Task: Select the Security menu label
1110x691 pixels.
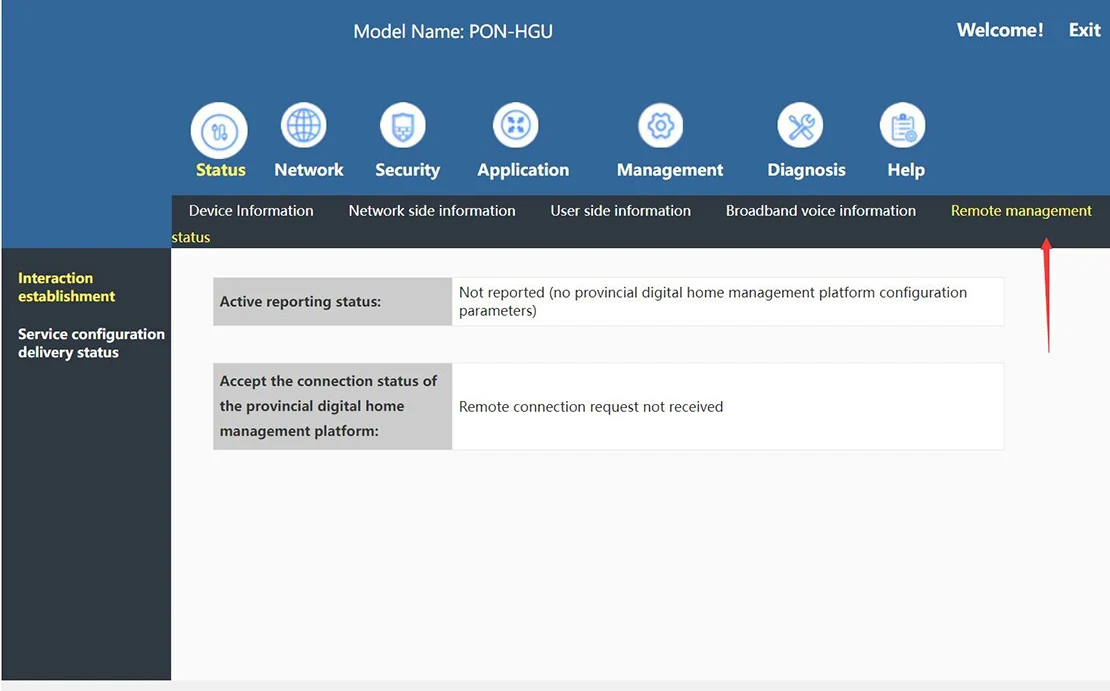Action: point(408,171)
